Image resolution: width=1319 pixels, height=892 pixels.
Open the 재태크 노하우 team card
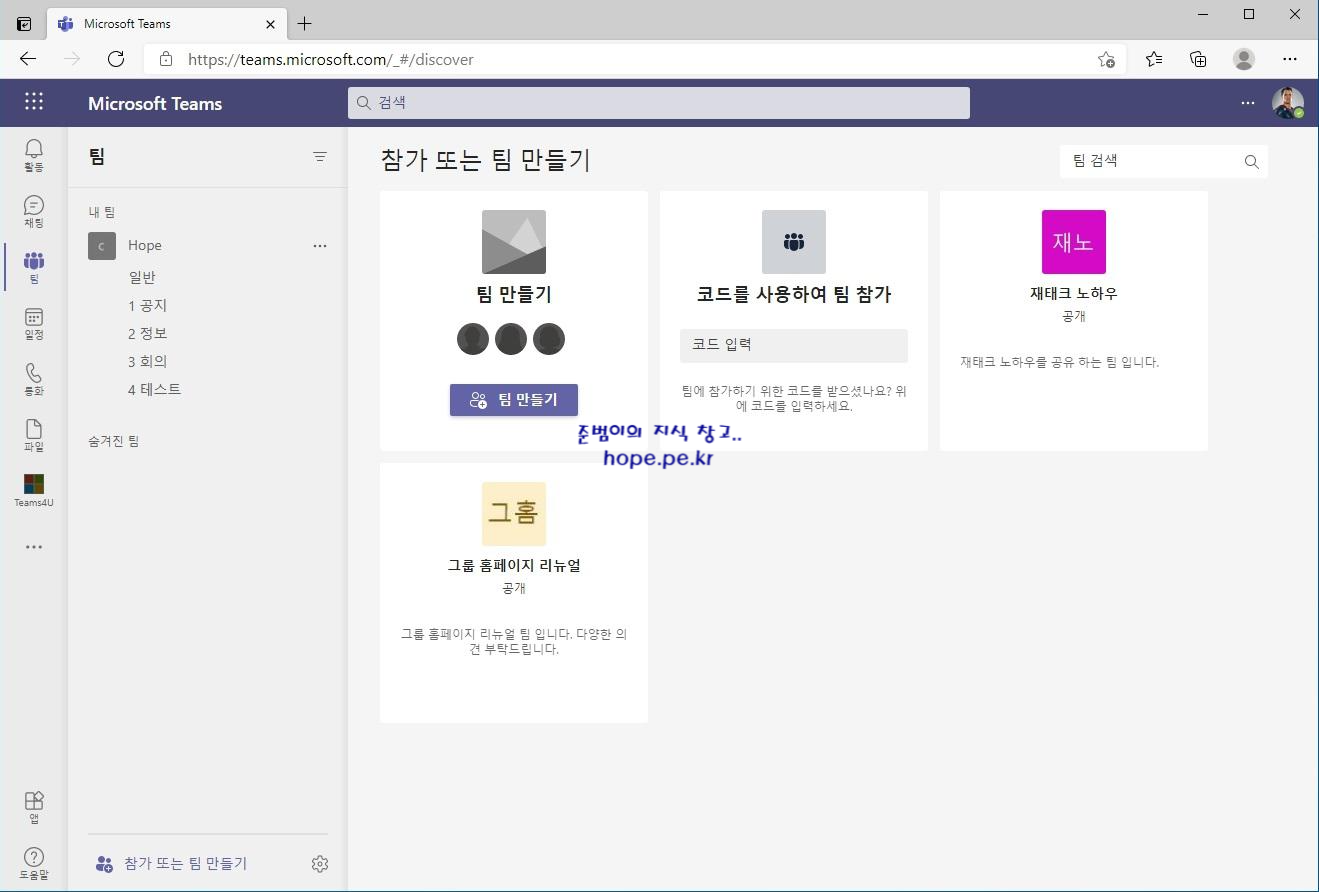1074,321
